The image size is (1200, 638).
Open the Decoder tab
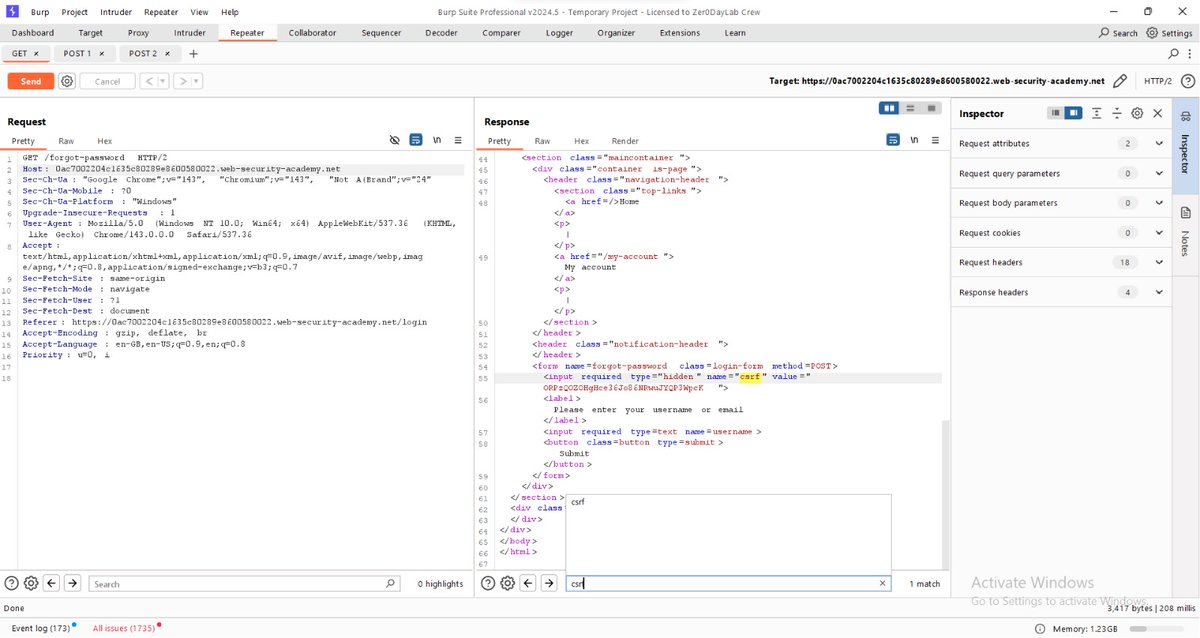[x=441, y=33]
